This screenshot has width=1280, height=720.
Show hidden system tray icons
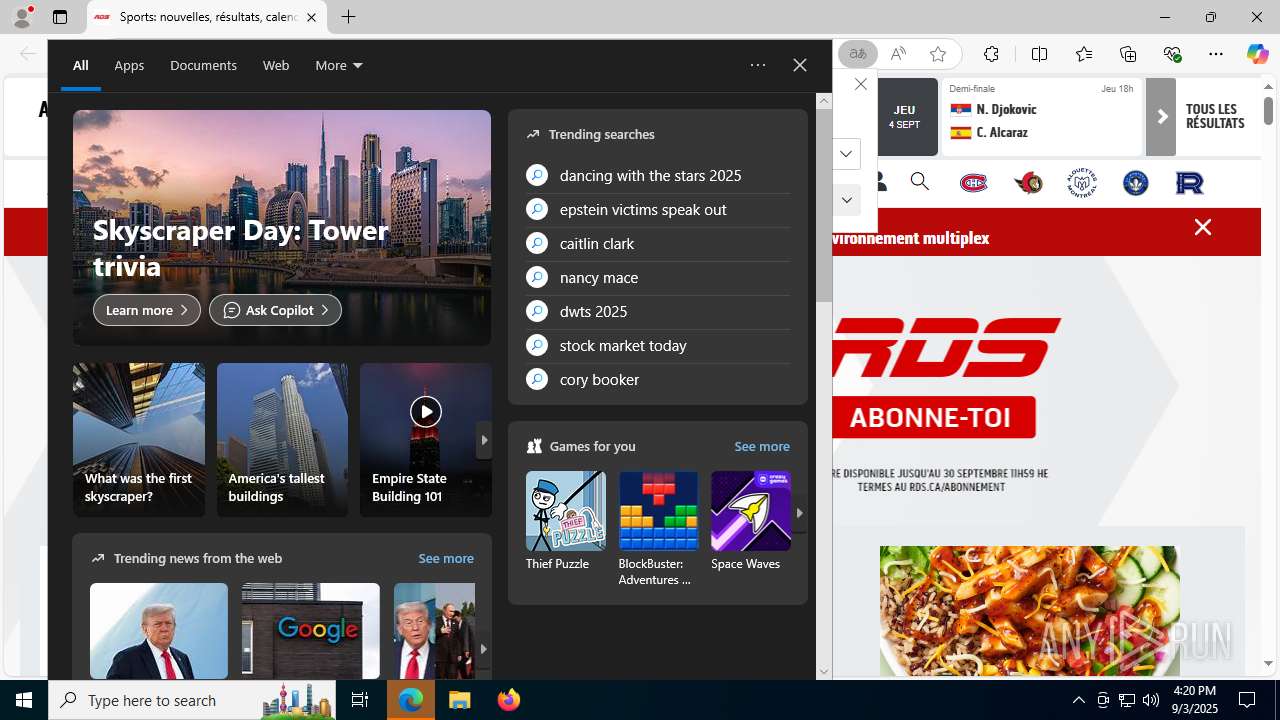tap(1078, 700)
